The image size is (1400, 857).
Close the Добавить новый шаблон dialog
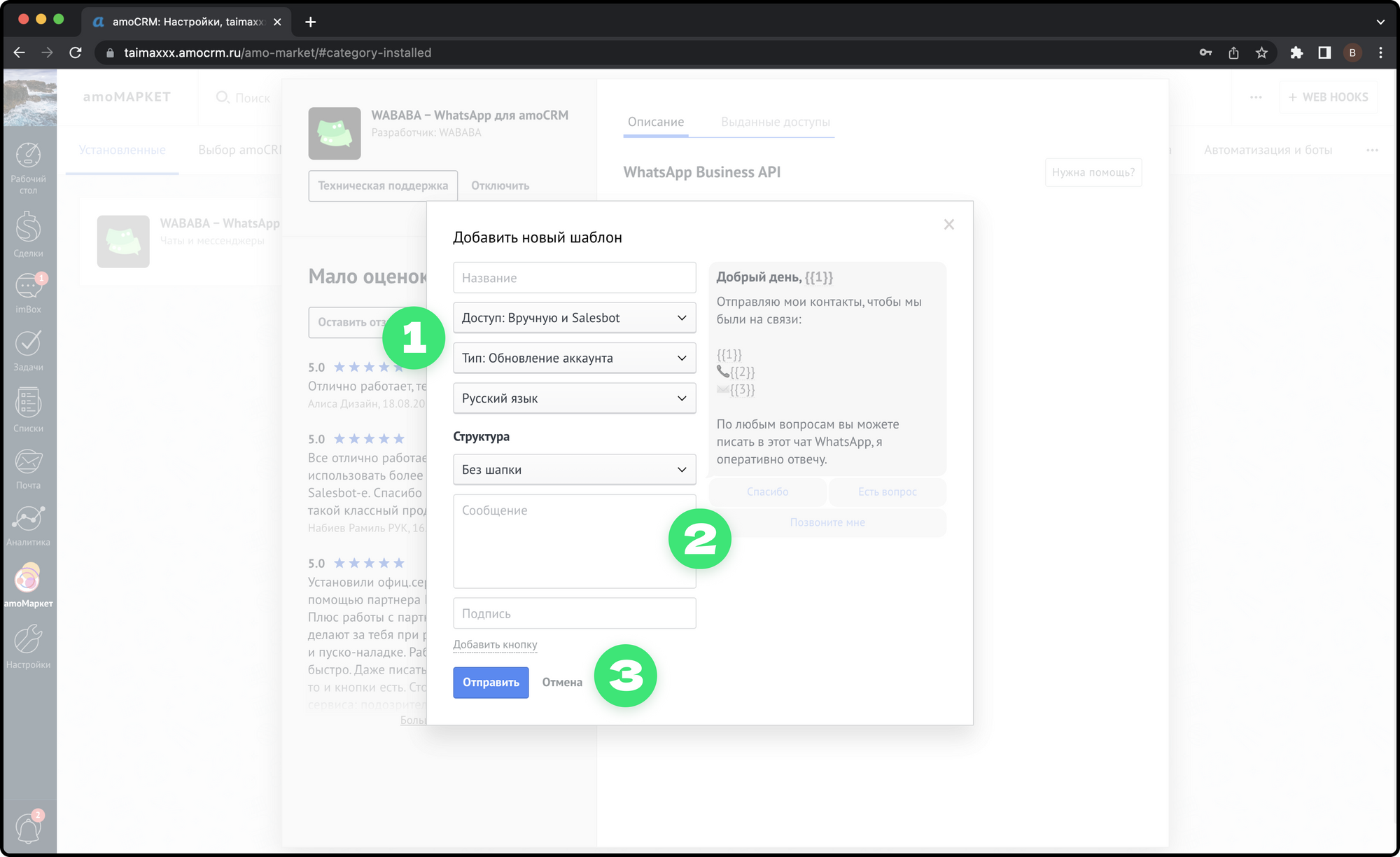[x=948, y=224]
